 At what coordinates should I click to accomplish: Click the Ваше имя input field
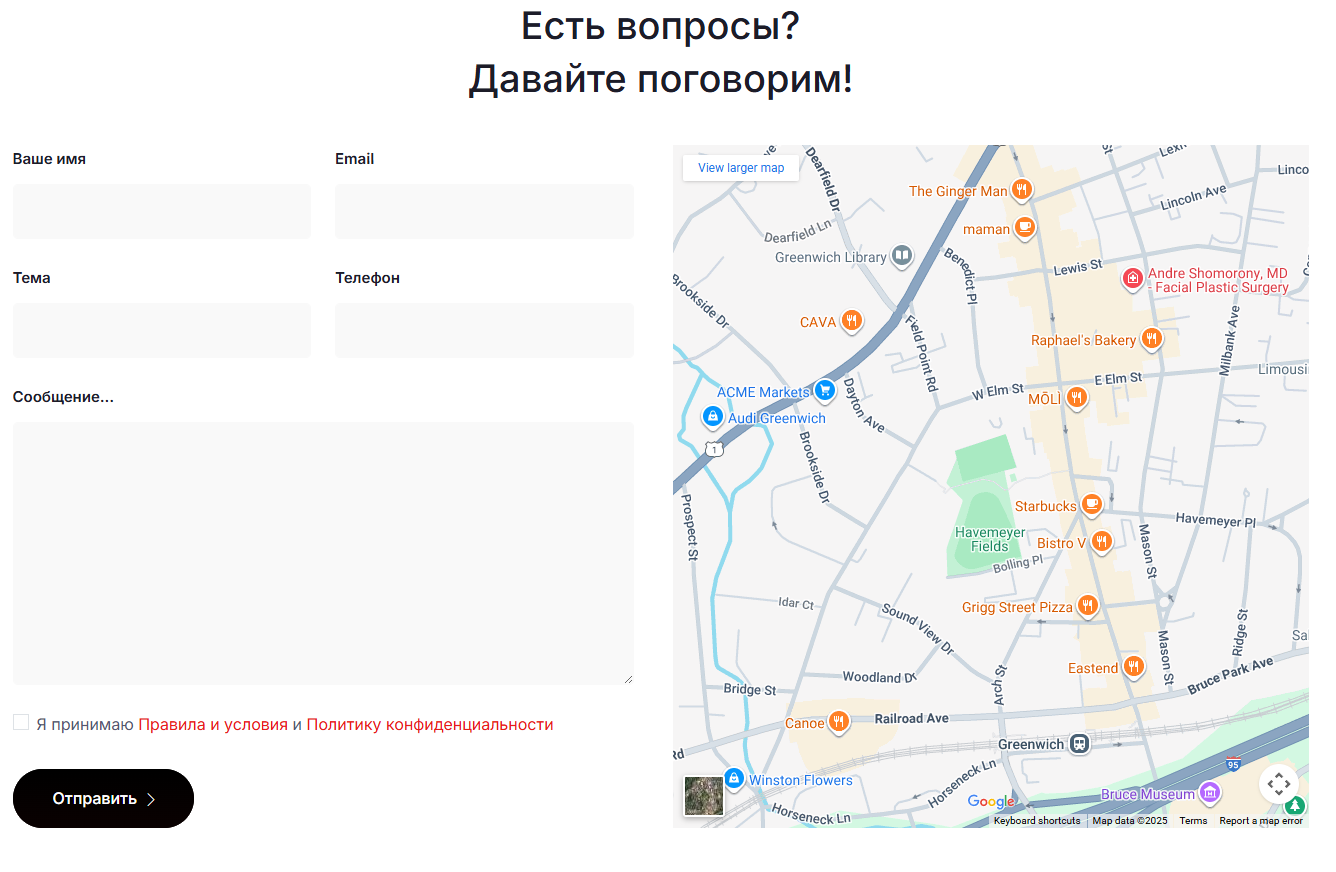click(162, 211)
